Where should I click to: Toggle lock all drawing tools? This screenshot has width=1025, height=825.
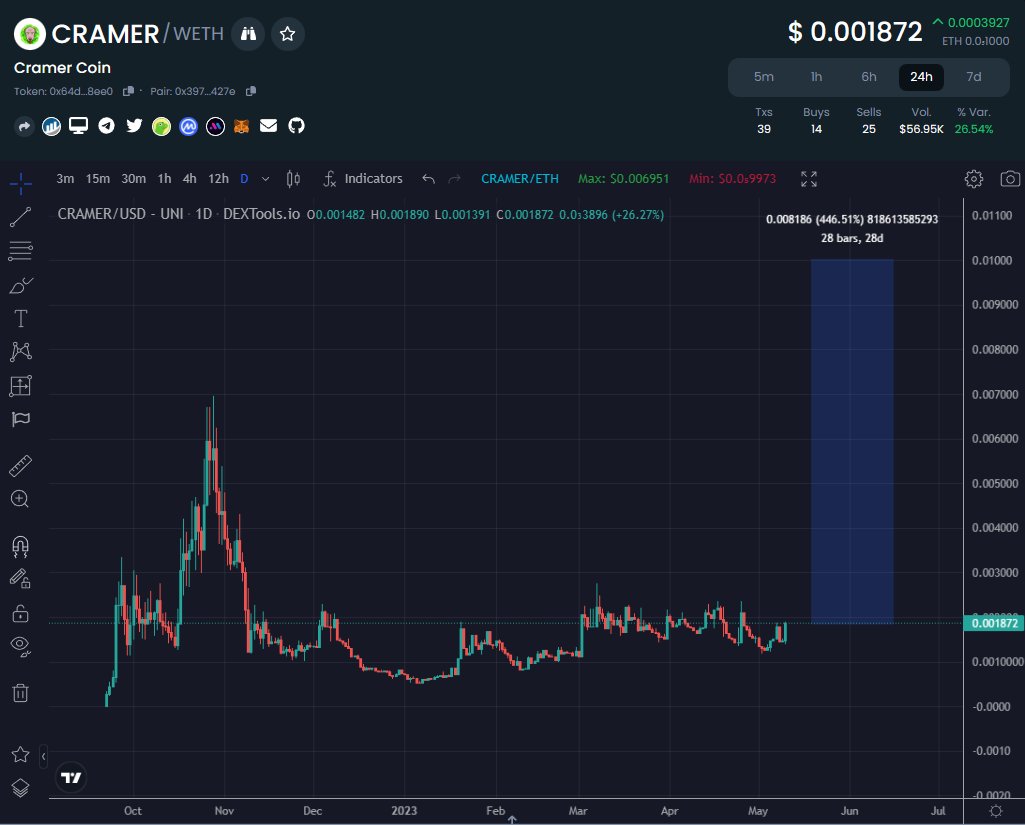pos(20,613)
